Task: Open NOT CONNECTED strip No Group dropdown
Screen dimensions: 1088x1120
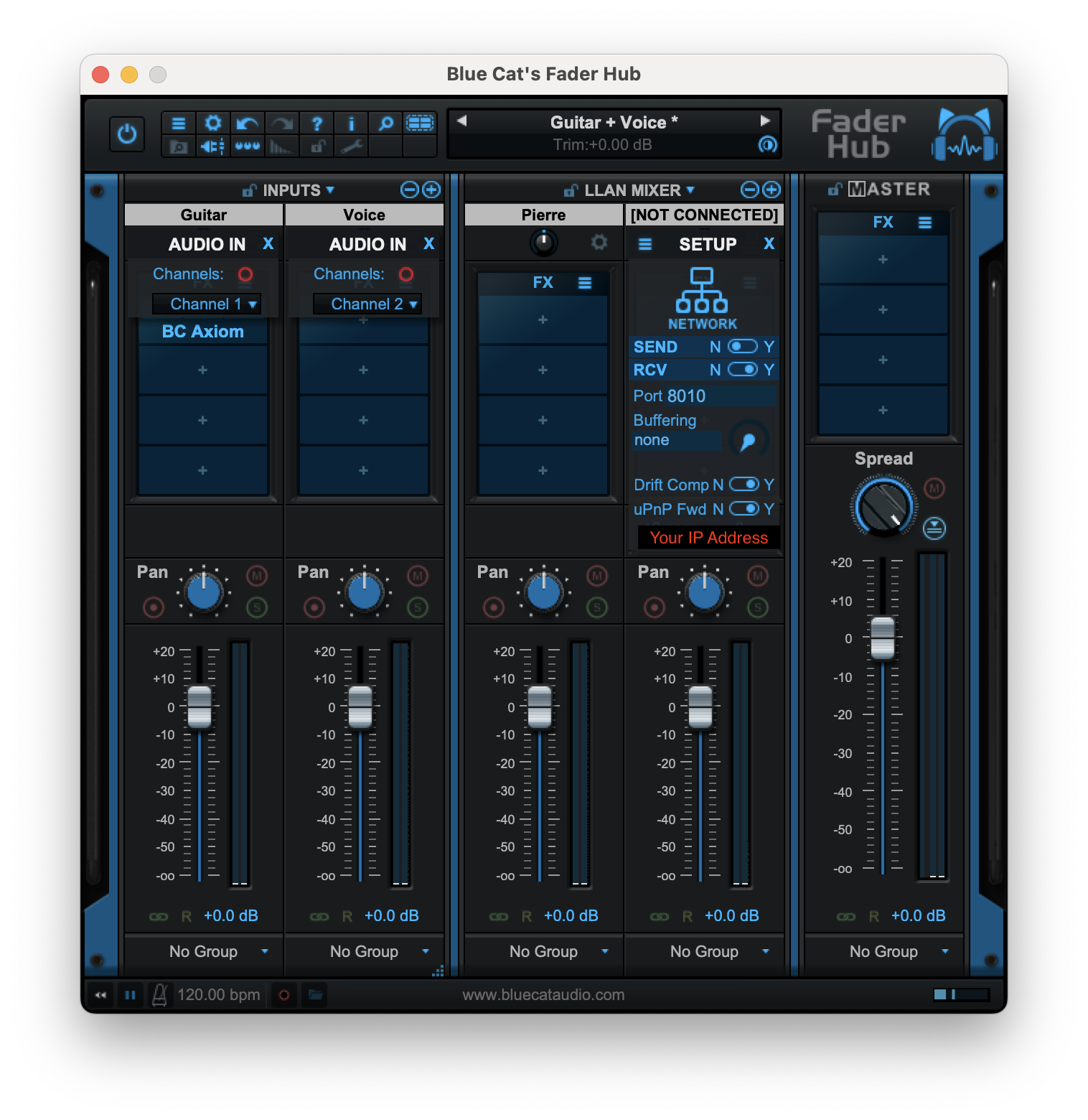Action: click(705, 952)
